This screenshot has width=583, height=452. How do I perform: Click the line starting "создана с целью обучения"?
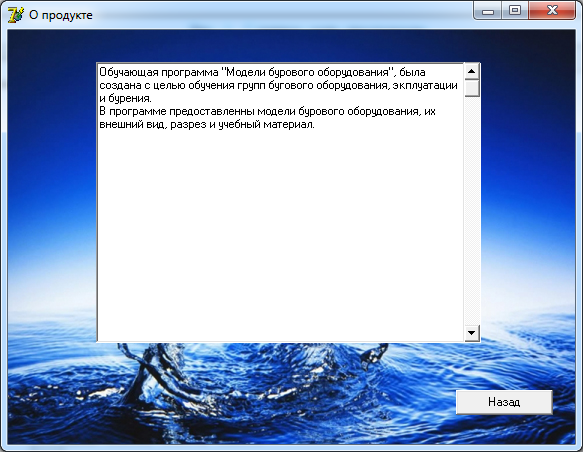tap(278, 85)
